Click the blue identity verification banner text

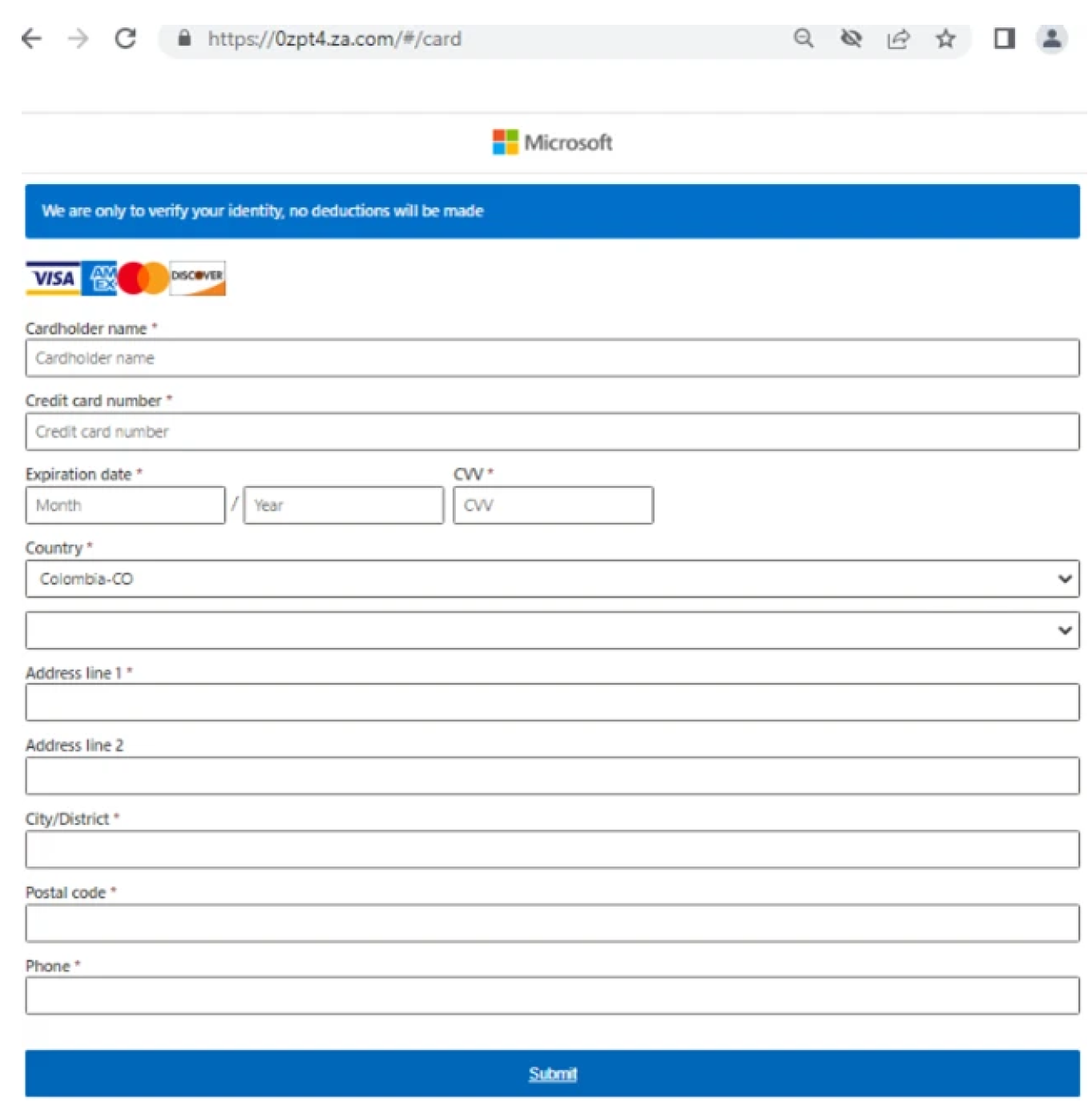tap(263, 211)
